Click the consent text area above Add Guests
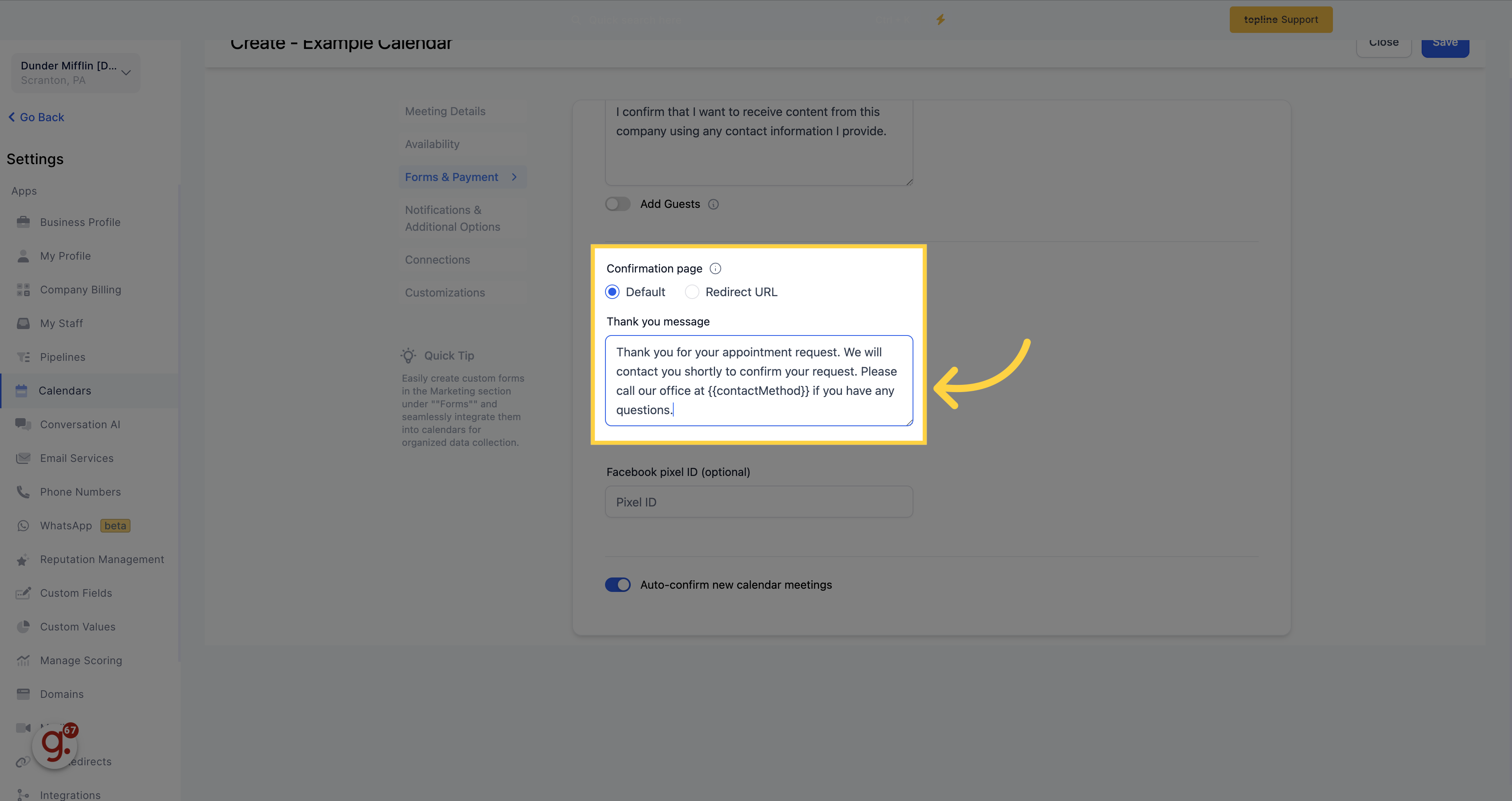Viewport: 1512px width, 801px height. (759, 142)
